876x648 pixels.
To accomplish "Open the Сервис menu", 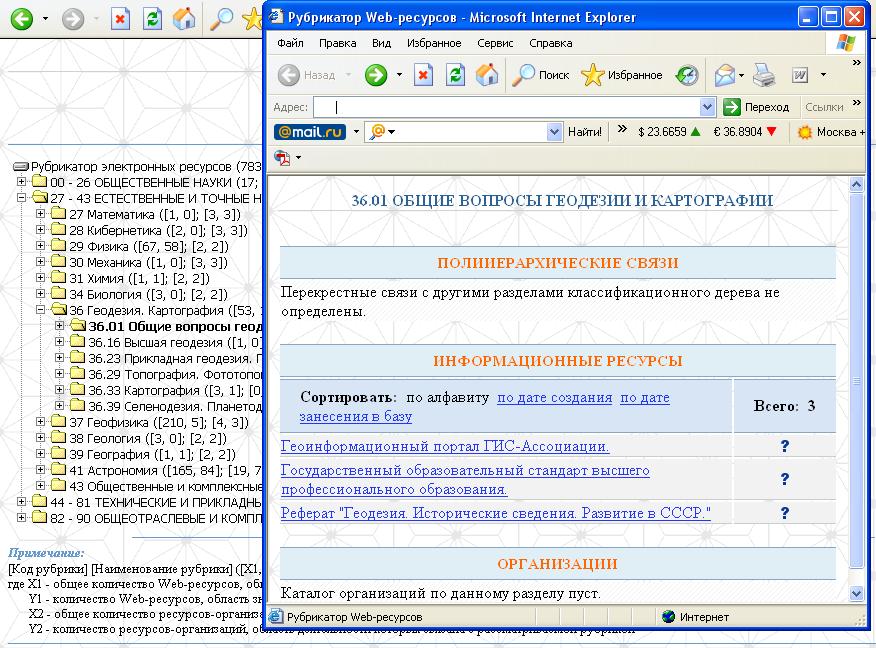I will 495,43.
